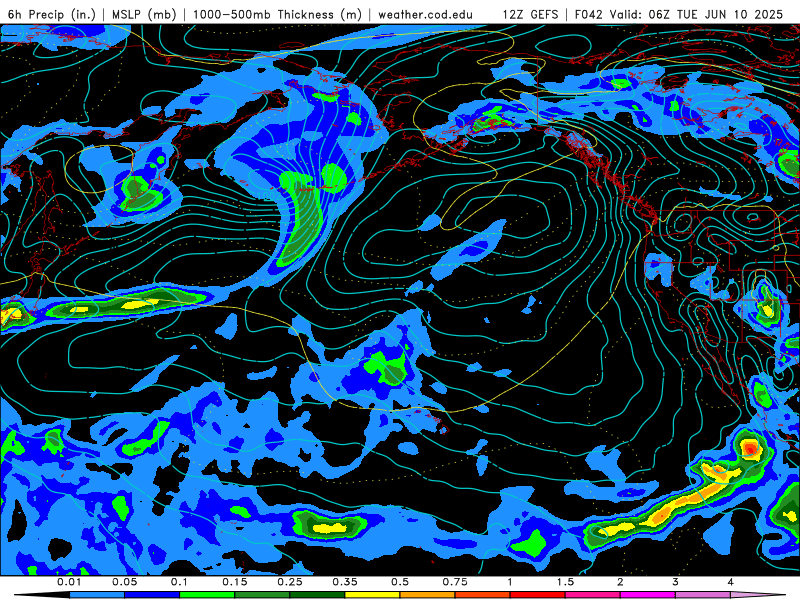Click the 0.75 legend value
800x600 pixels.
pyautogui.click(x=455, y=582)
